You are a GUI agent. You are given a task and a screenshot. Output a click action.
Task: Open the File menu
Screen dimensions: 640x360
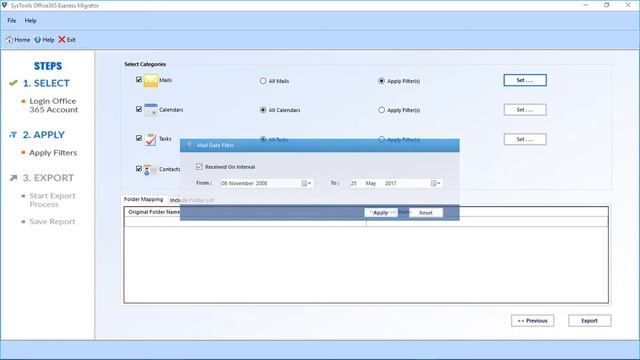pyautogui.click(x=11, y=20)
